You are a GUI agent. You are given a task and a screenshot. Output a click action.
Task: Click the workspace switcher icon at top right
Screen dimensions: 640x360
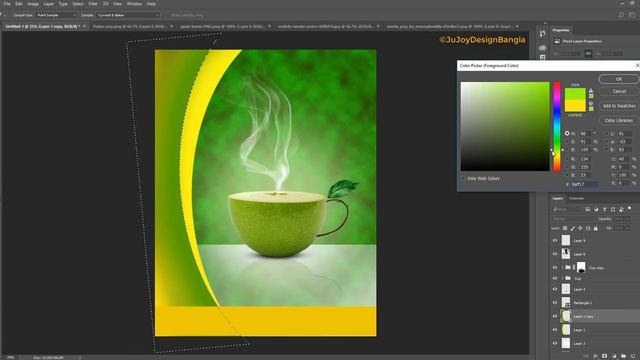pyautogui.click(x=632, y=15)
